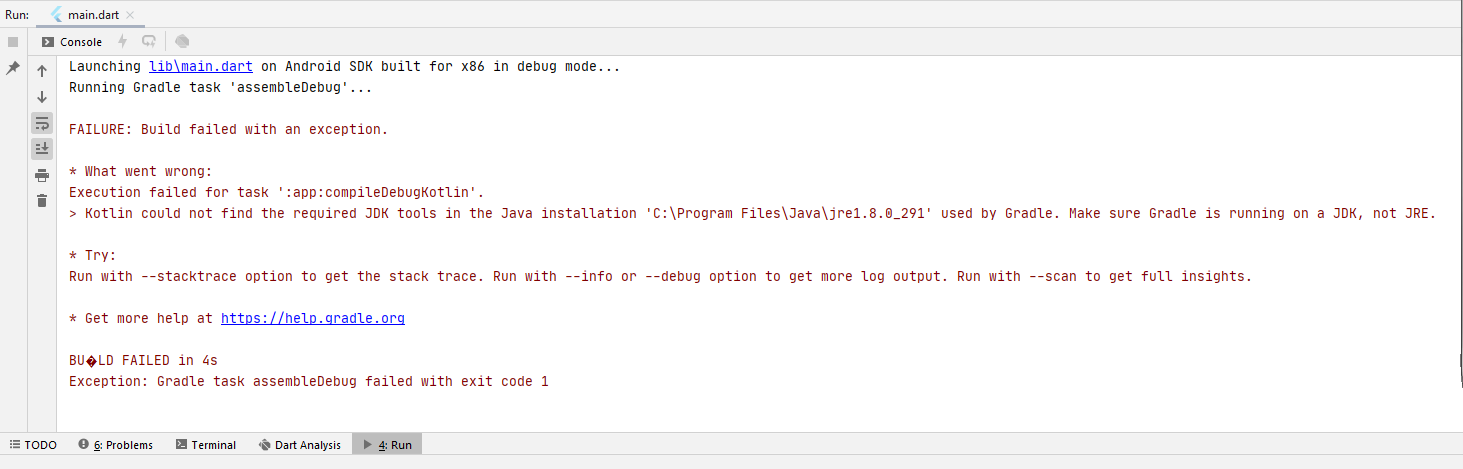Click the Flutter Hot Reload lightning icon

click(x=123, y=42)
